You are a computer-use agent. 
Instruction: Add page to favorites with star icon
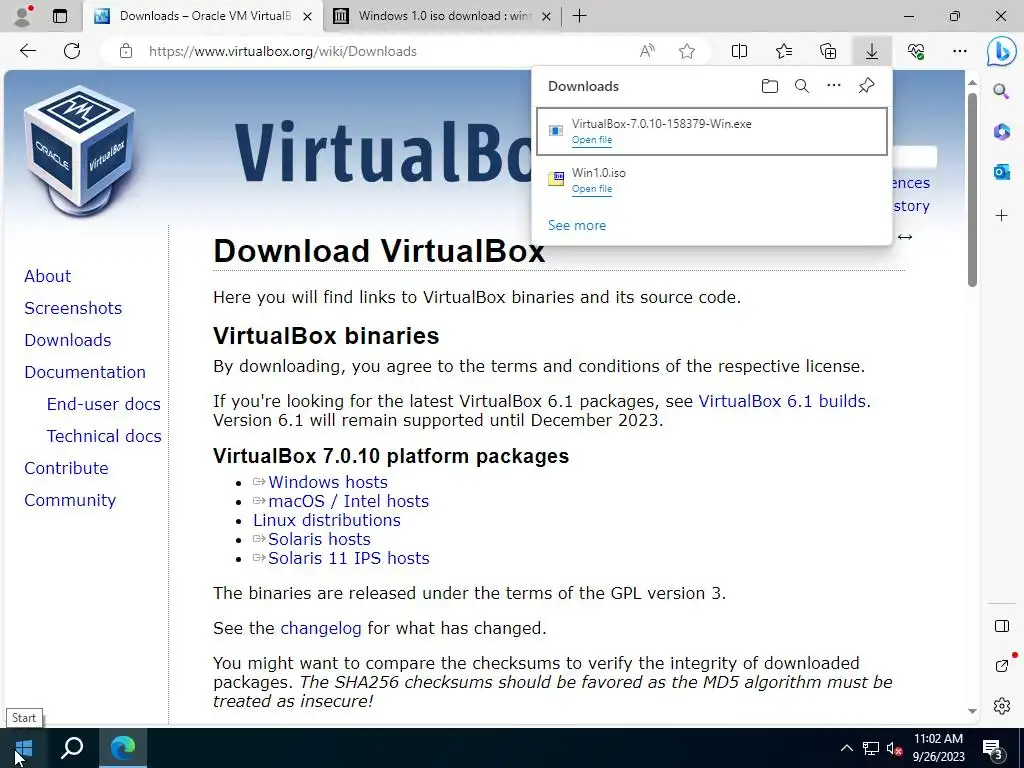[687, 51]
